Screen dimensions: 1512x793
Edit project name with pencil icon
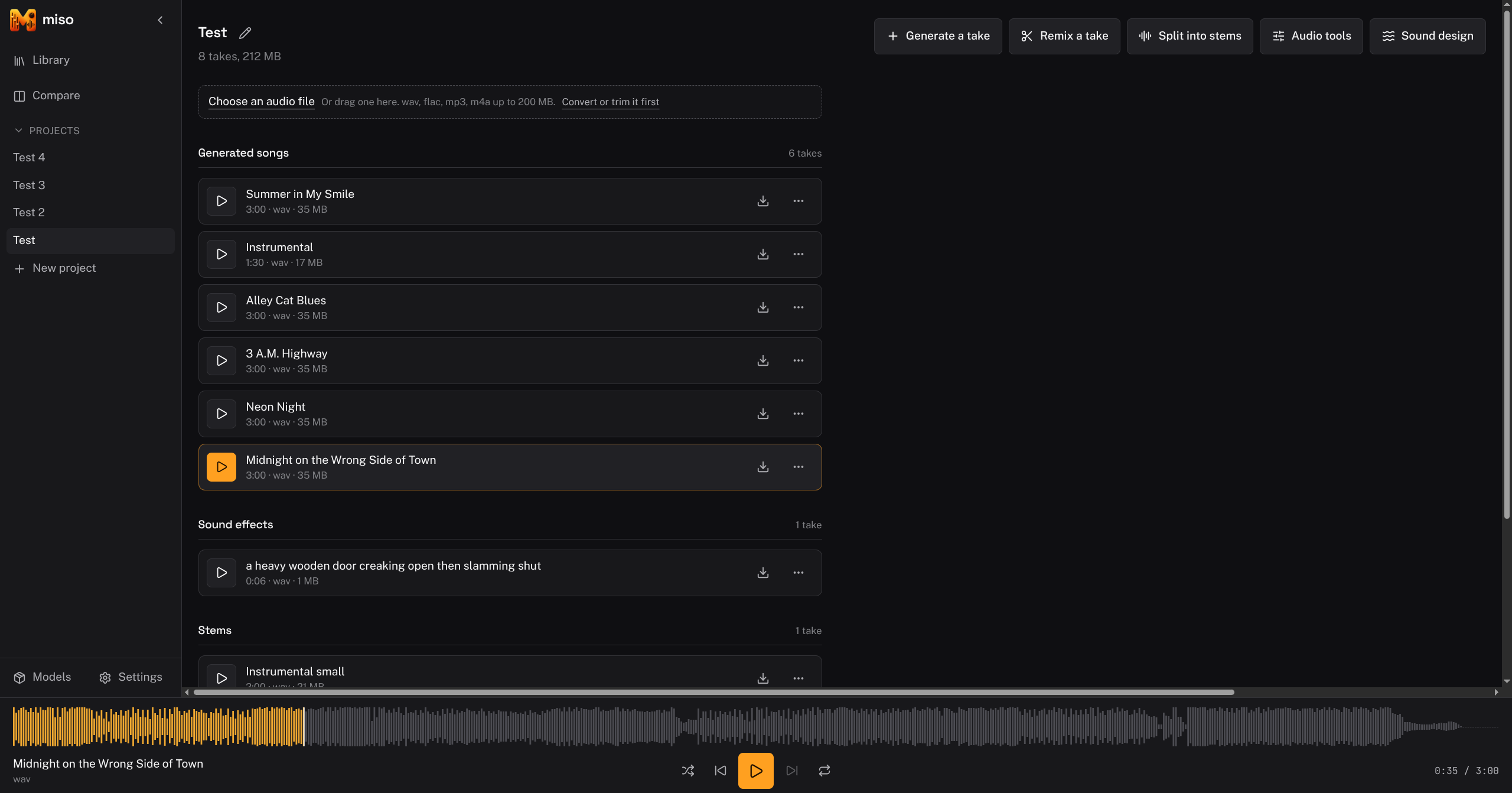[245, 33]
